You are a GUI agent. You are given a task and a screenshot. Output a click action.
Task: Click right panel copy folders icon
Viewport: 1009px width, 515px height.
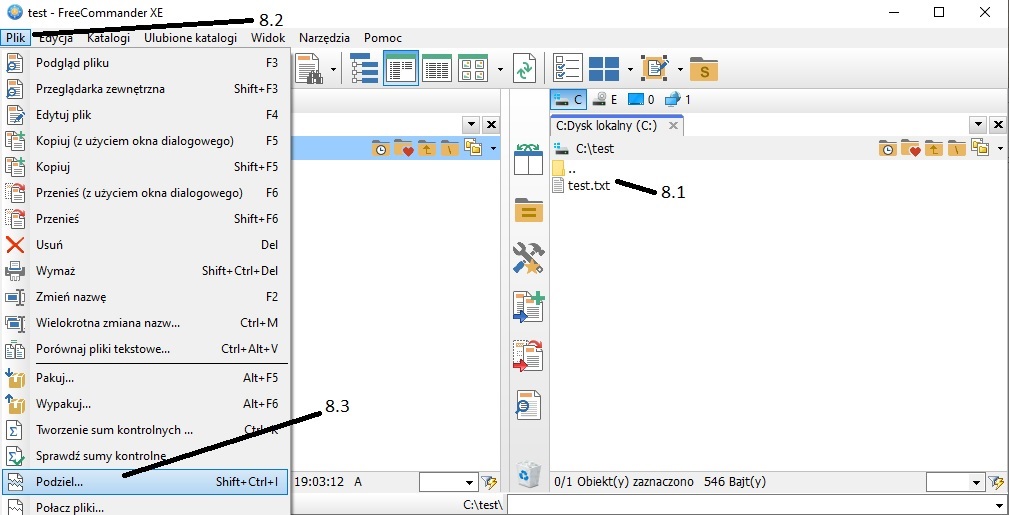pyautogui.click(x=979, y=147)
